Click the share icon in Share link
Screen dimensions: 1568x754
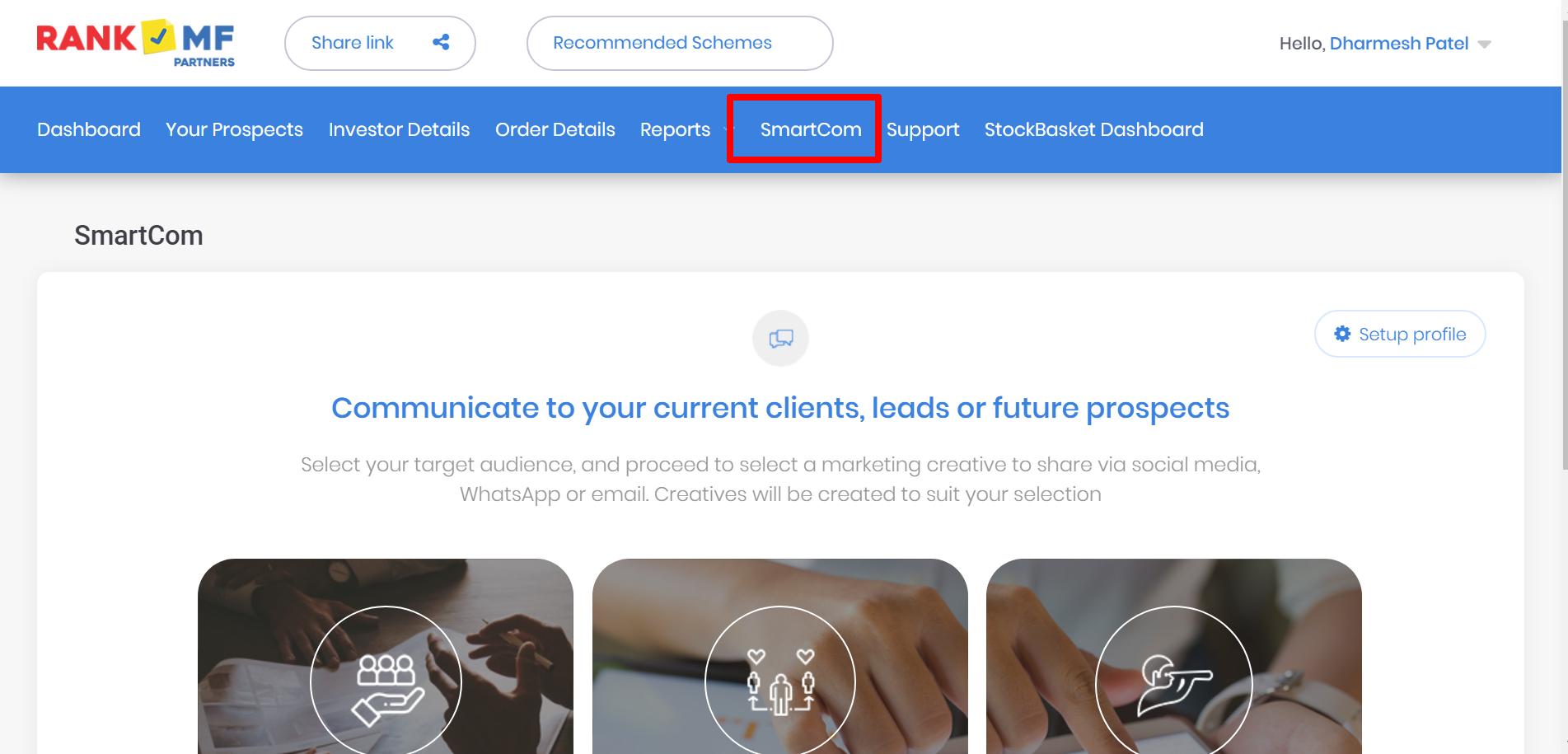[x=441, y=42]
